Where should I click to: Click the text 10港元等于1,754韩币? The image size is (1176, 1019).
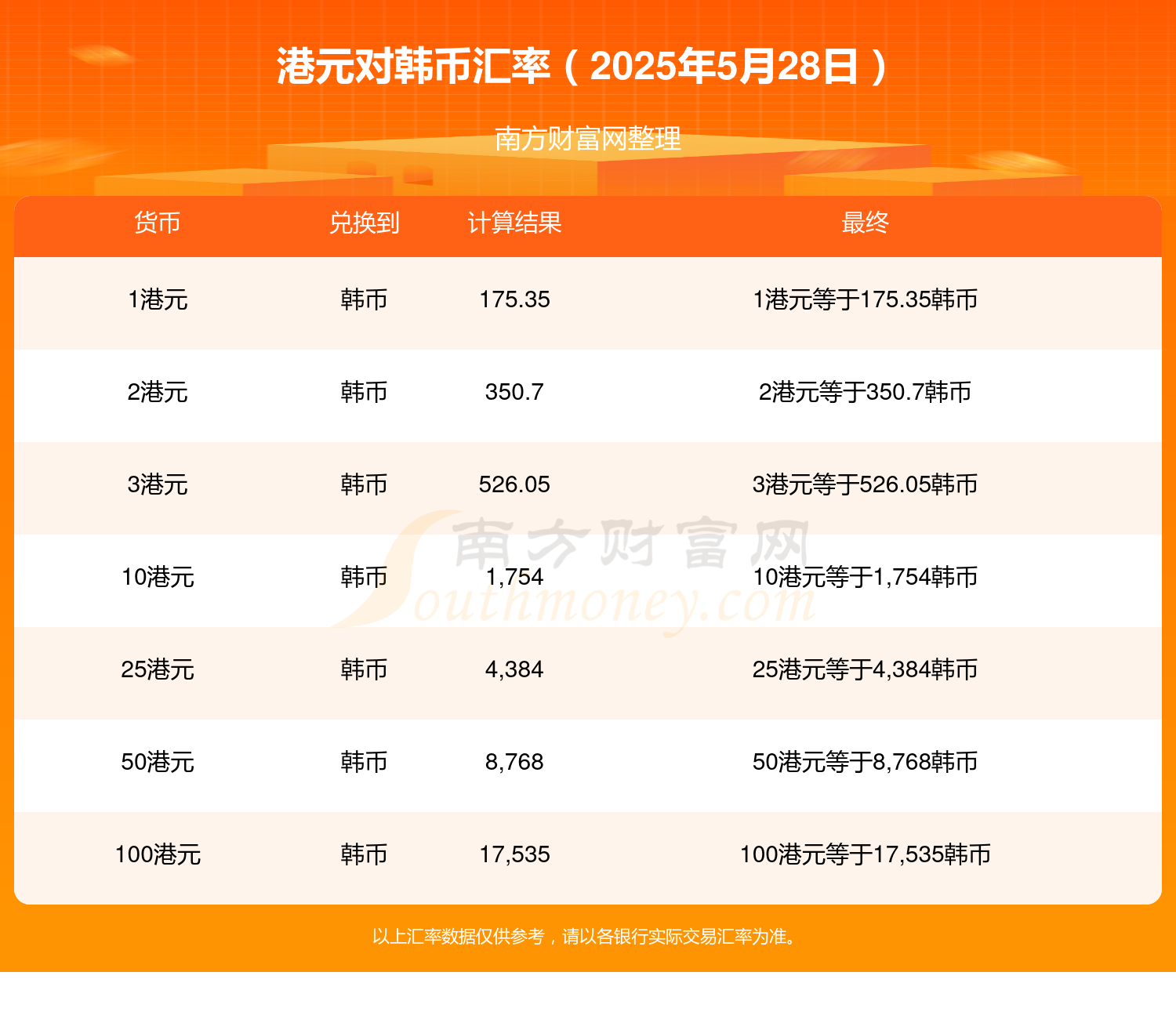coord(865,577)
